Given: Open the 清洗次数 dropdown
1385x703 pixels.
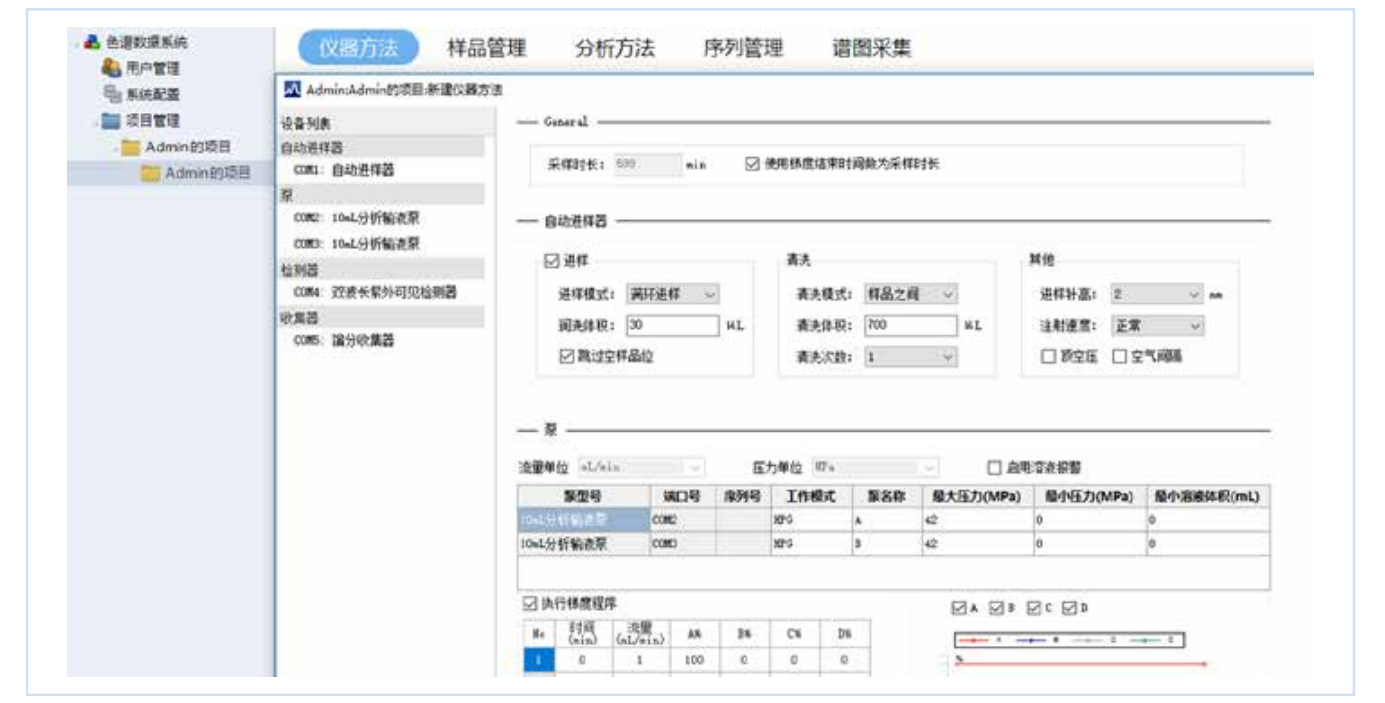Looking at the screenshot, I should [911, 356].
